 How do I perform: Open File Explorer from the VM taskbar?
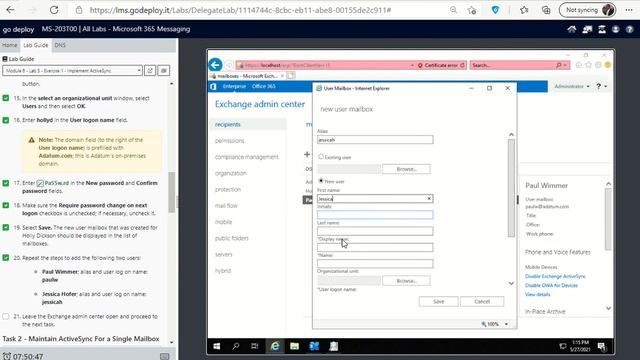(294, 346)
